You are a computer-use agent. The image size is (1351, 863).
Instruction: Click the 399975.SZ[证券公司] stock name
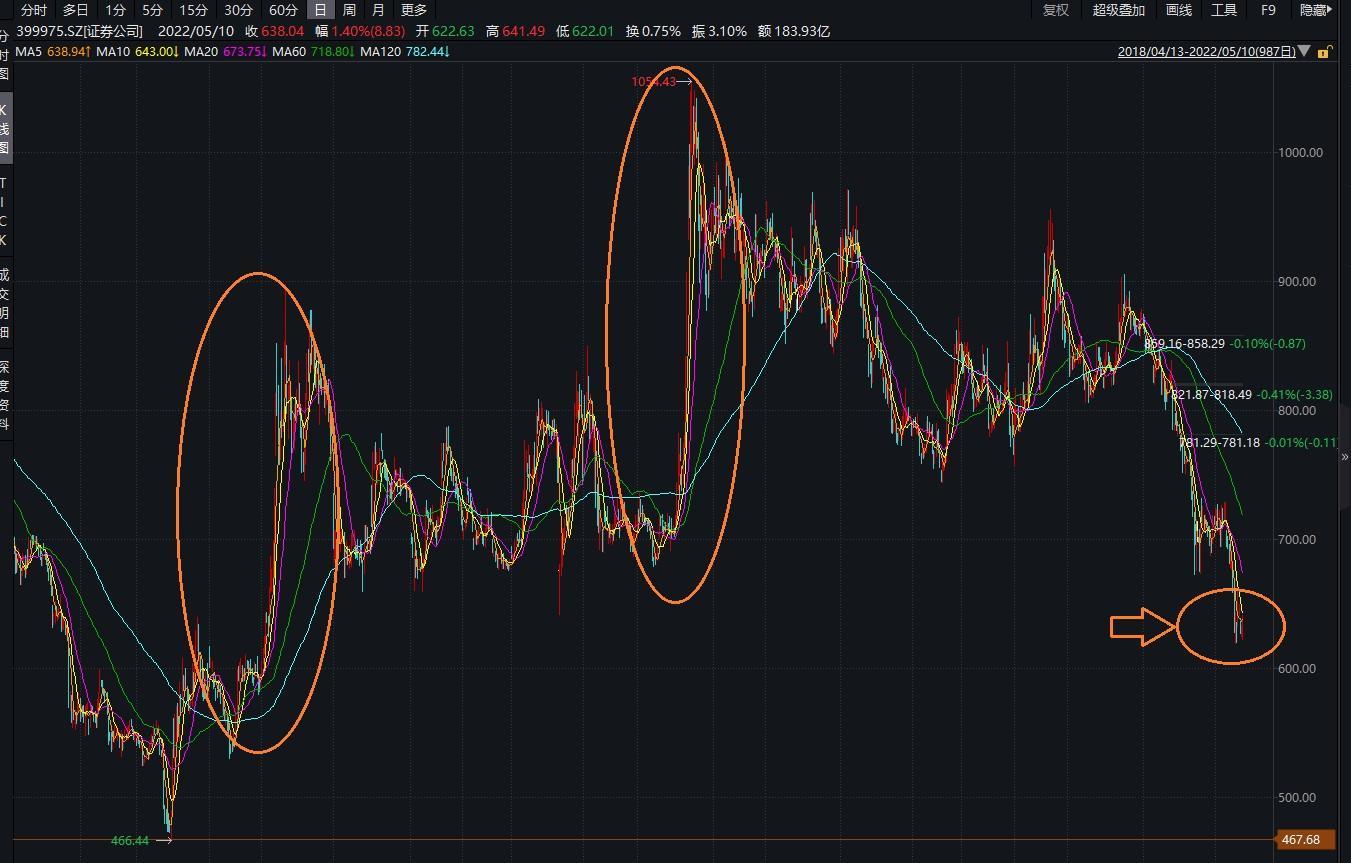(80, 31)
